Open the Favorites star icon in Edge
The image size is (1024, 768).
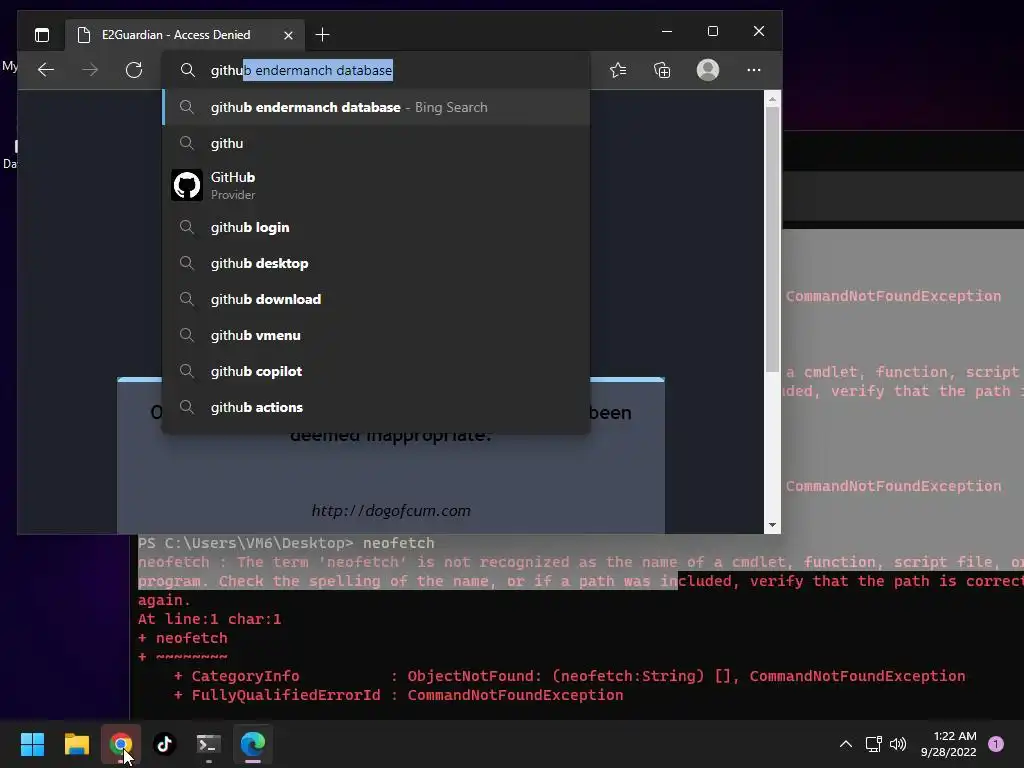[x=618, y=70]
